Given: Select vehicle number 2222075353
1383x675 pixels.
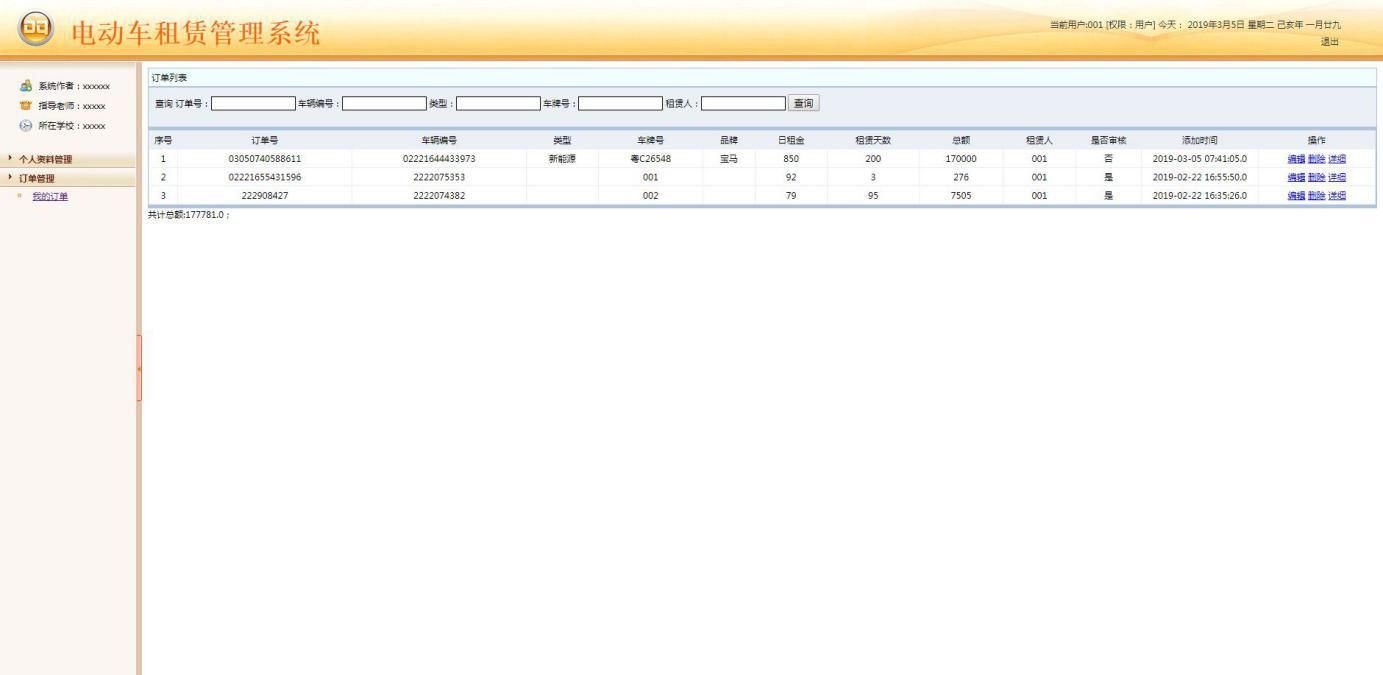Looking at the screenshot, I should tap(439, 177).
